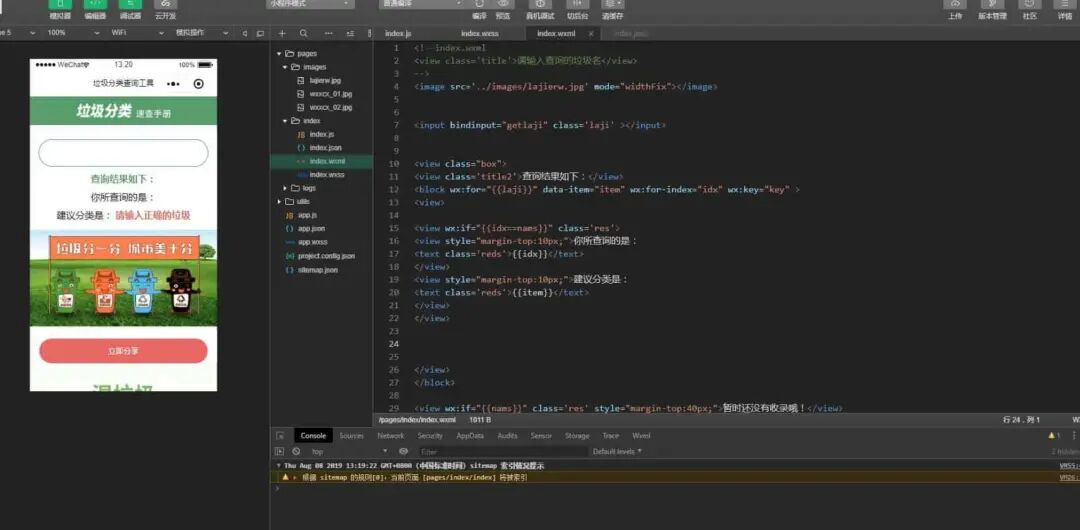Click the simulator capsule close circle icon
This screenshot has width=1080, height=530.
pos(198,84)
